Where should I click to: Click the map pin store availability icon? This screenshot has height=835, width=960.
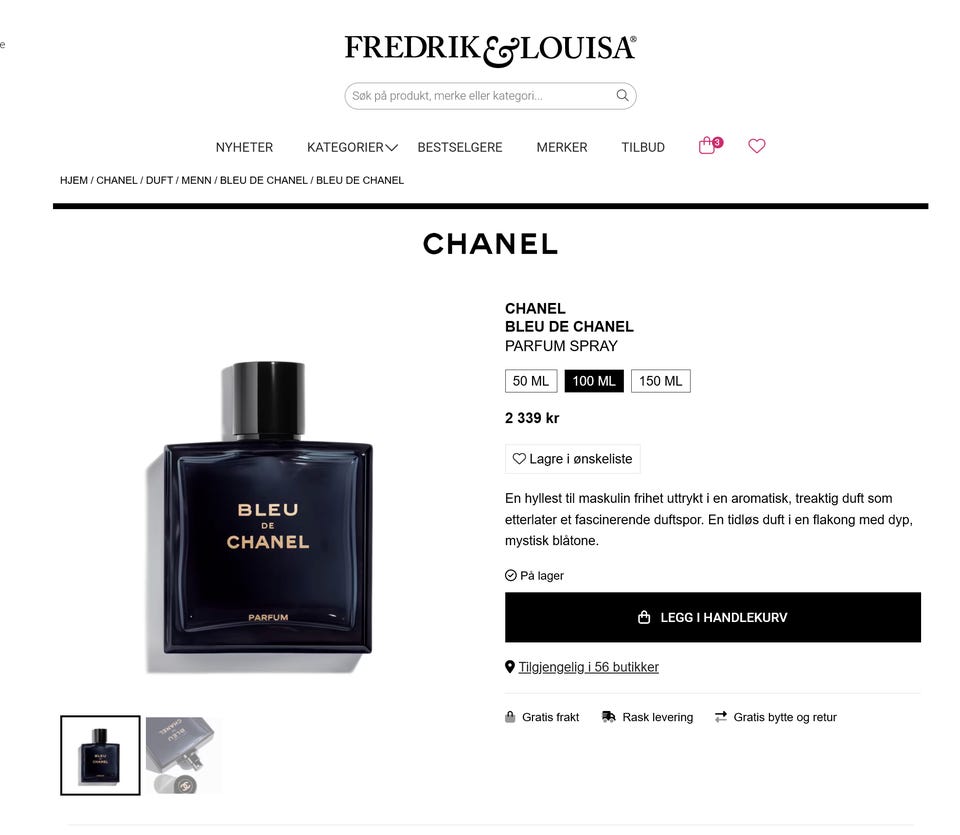click(509, 667)
